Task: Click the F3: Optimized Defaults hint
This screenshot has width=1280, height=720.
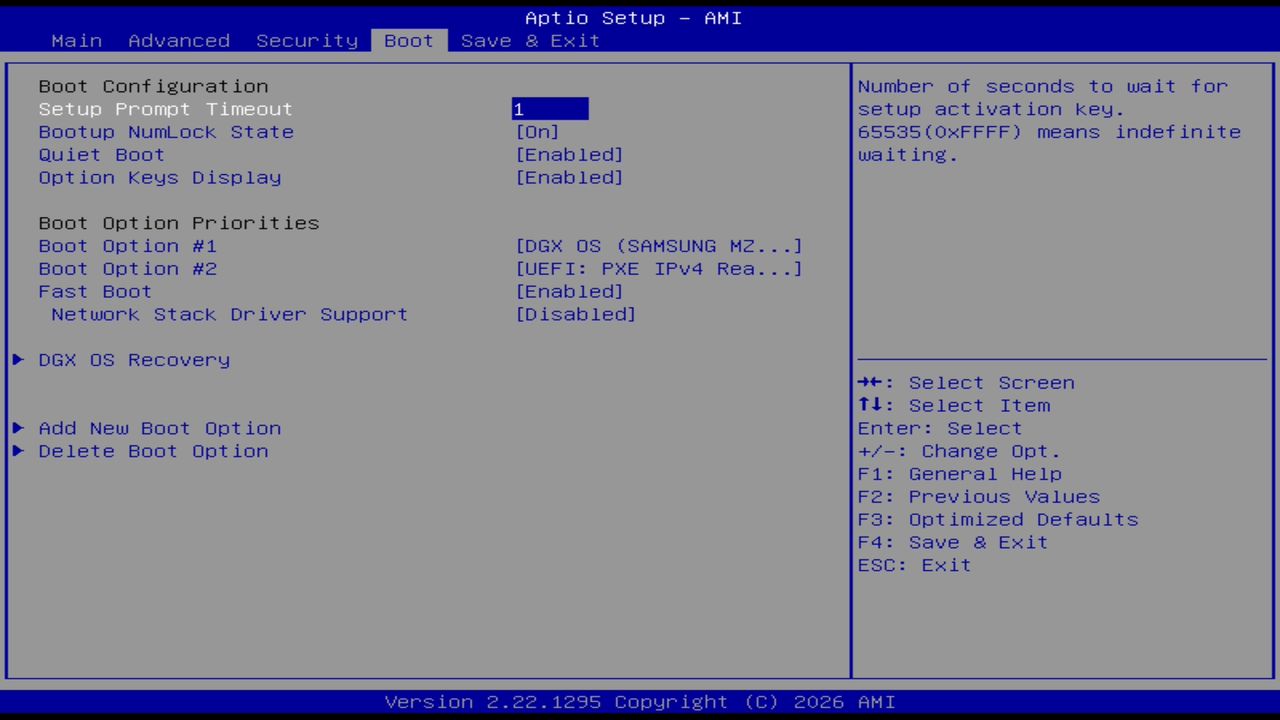Action: coord(998,520)
